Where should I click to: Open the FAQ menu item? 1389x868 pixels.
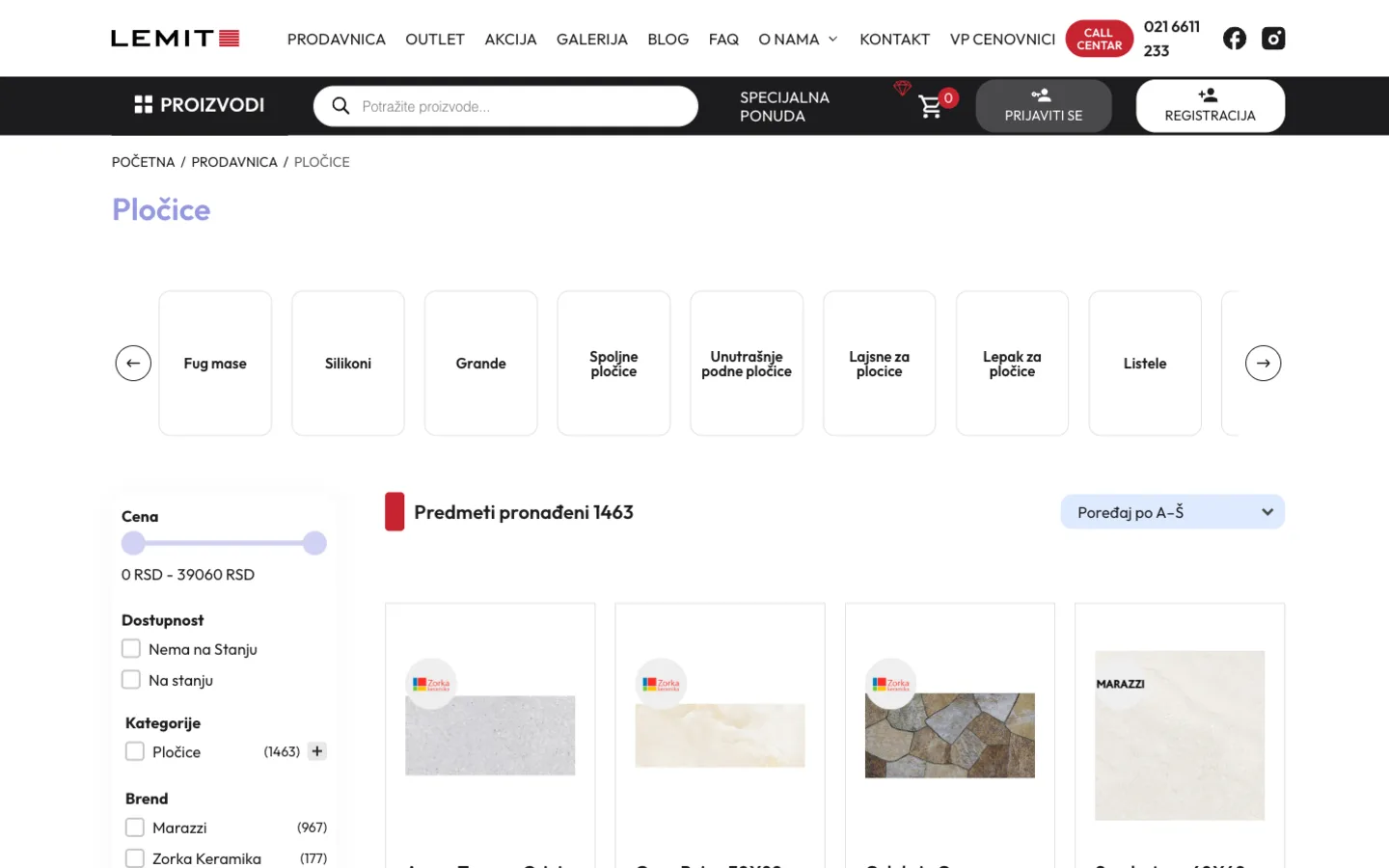723,40
